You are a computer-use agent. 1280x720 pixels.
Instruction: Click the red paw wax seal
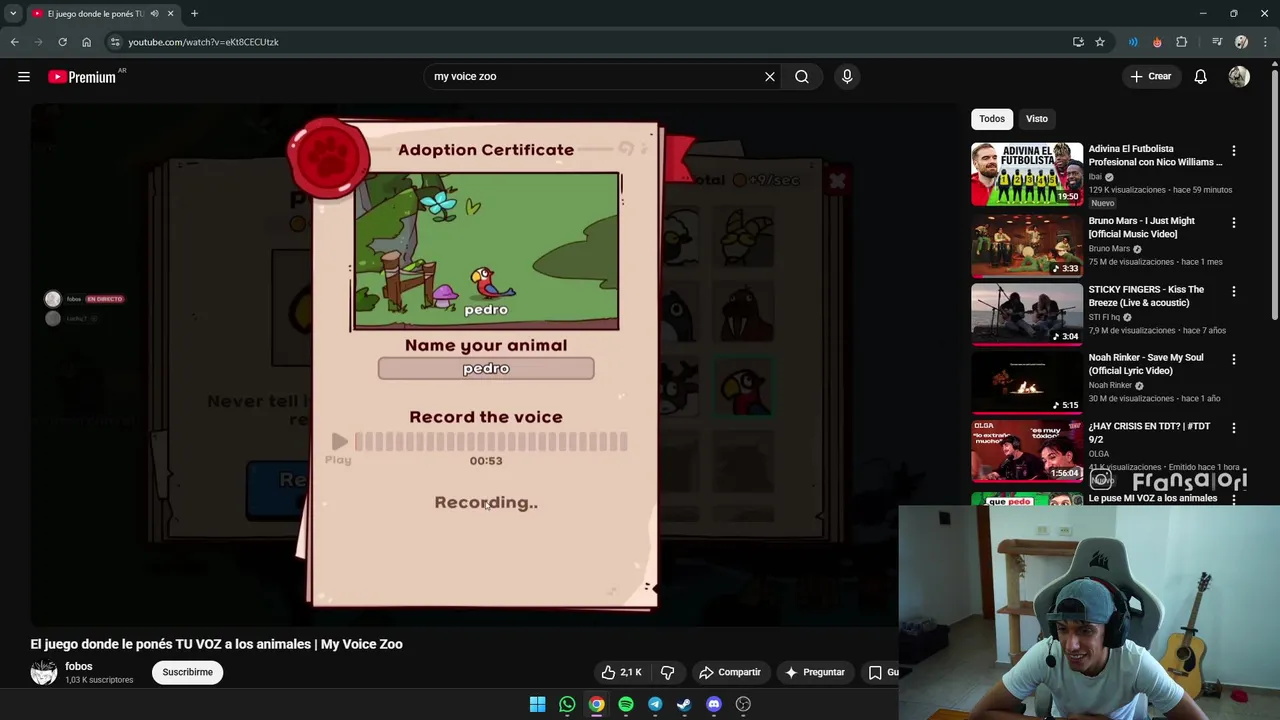click(x=328, y=158)
